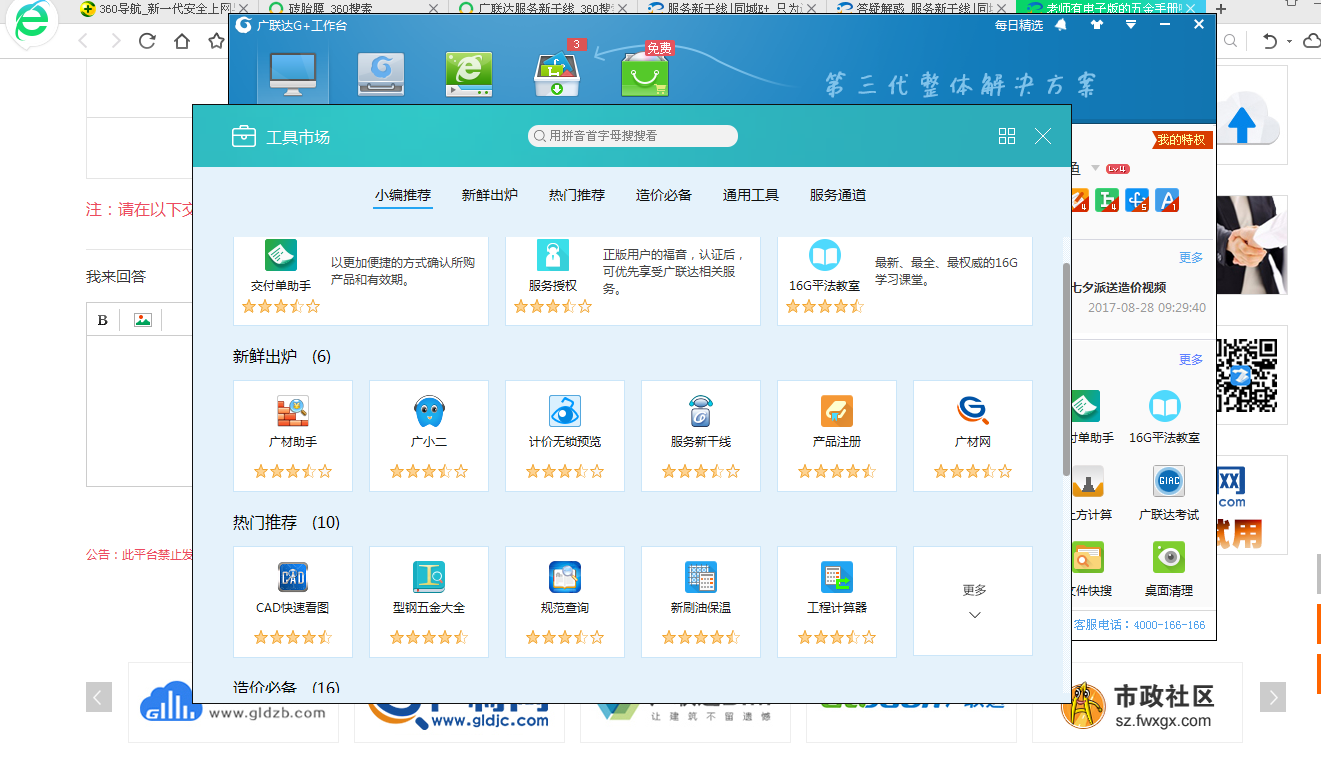Toggle bold in answer editor

[x=102, y=320]
